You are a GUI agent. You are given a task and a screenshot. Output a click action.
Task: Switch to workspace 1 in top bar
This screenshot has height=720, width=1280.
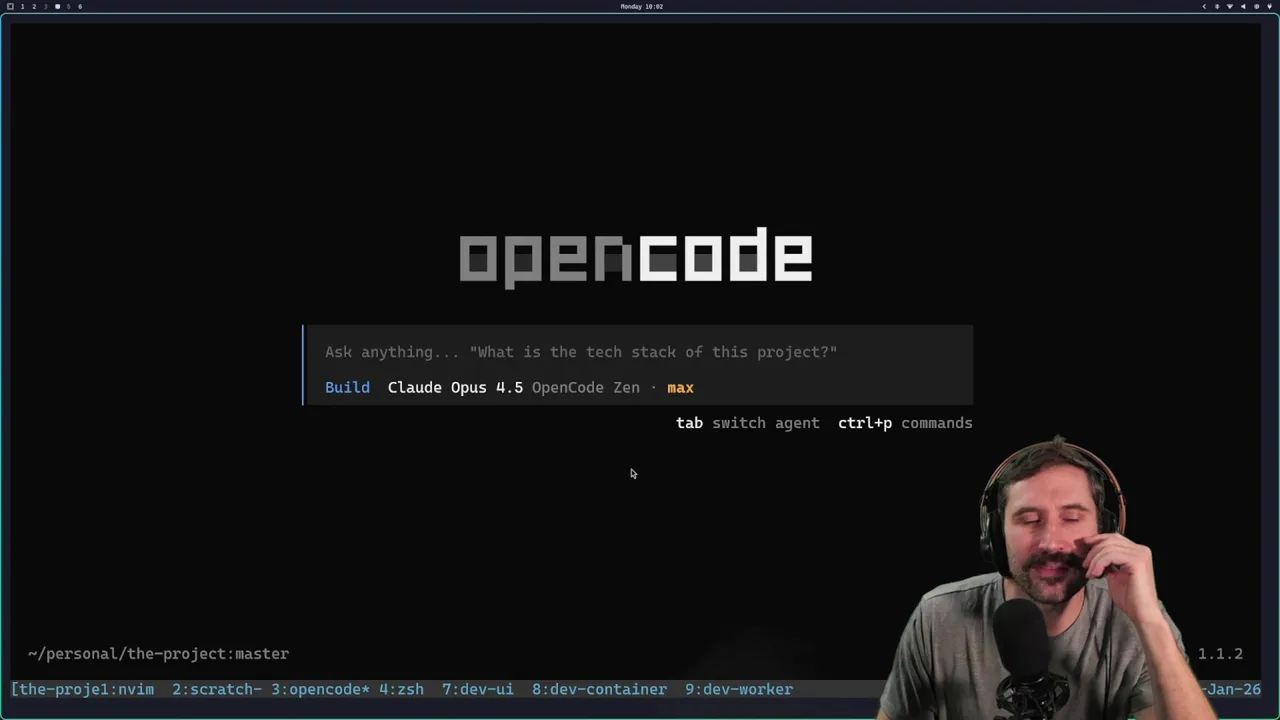click(22, 6)
